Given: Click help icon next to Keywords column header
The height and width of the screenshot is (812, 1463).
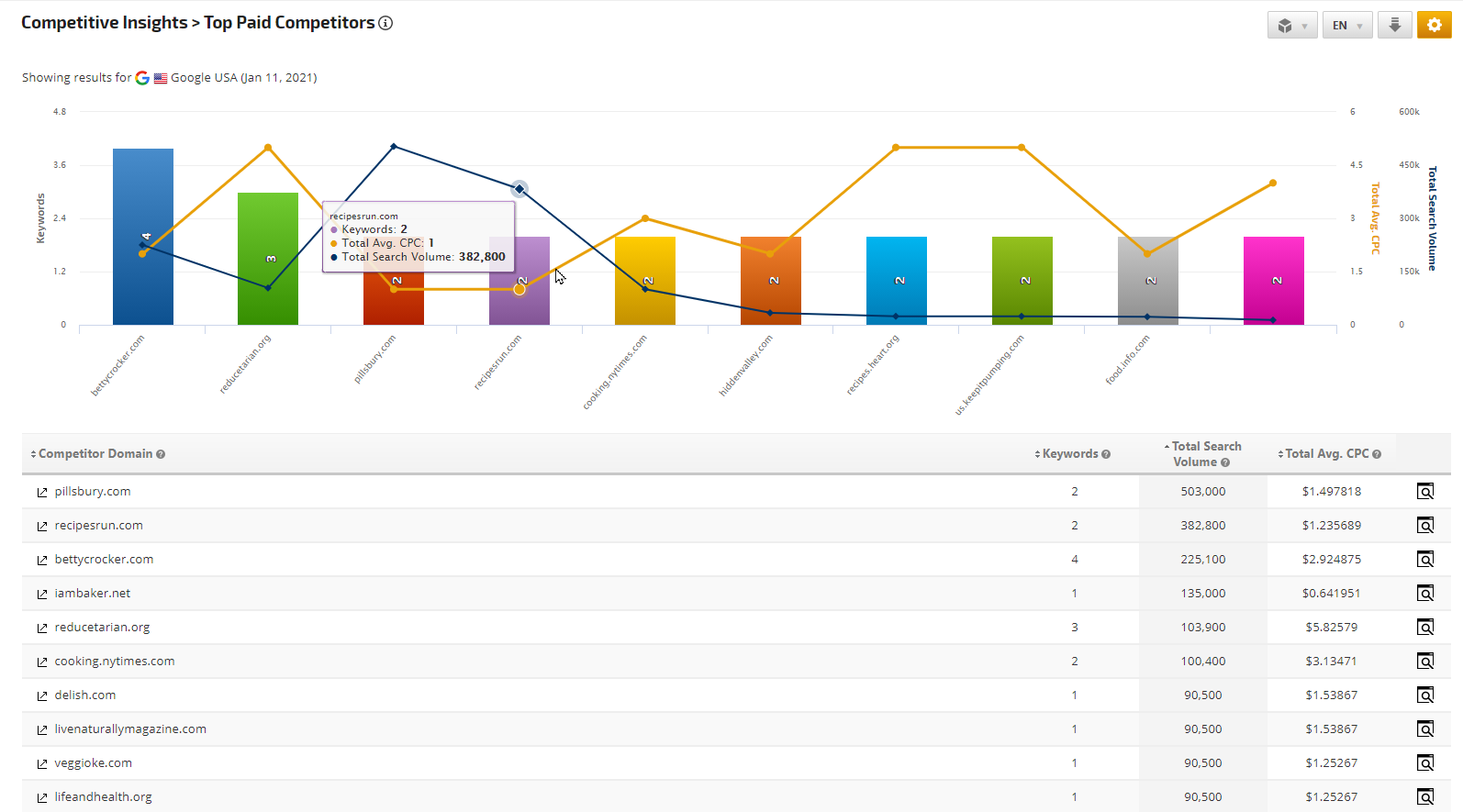Looking at the screenshot, I should (1106, 454).
